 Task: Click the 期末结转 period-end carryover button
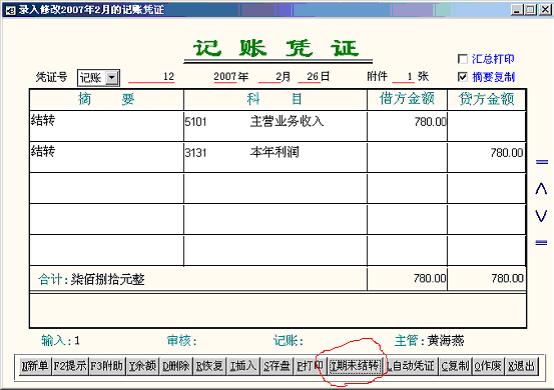[x=355, y=366]
